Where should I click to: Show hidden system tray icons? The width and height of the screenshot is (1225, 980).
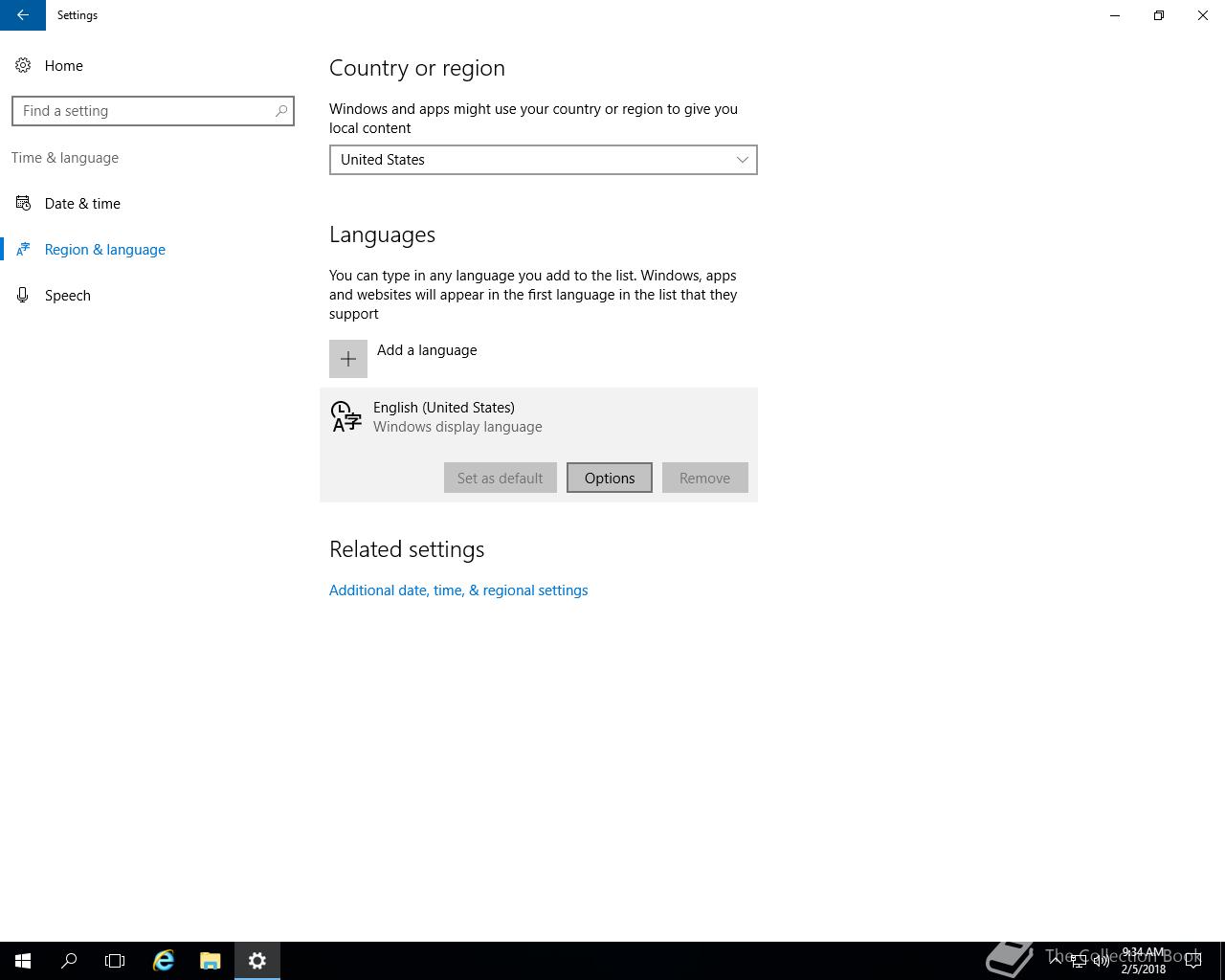1056,961
